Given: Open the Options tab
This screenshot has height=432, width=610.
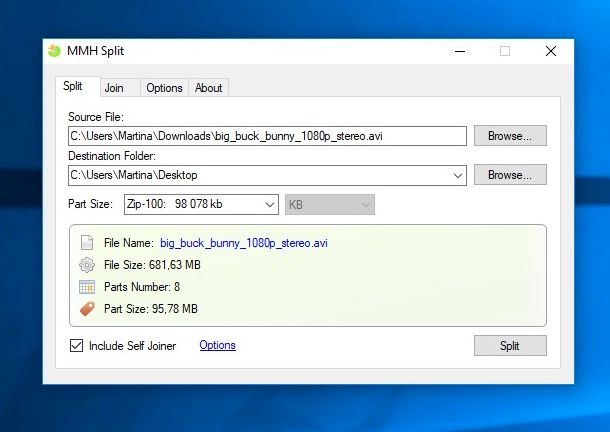Looking at the screenshot, I should [x=164, y=88].
